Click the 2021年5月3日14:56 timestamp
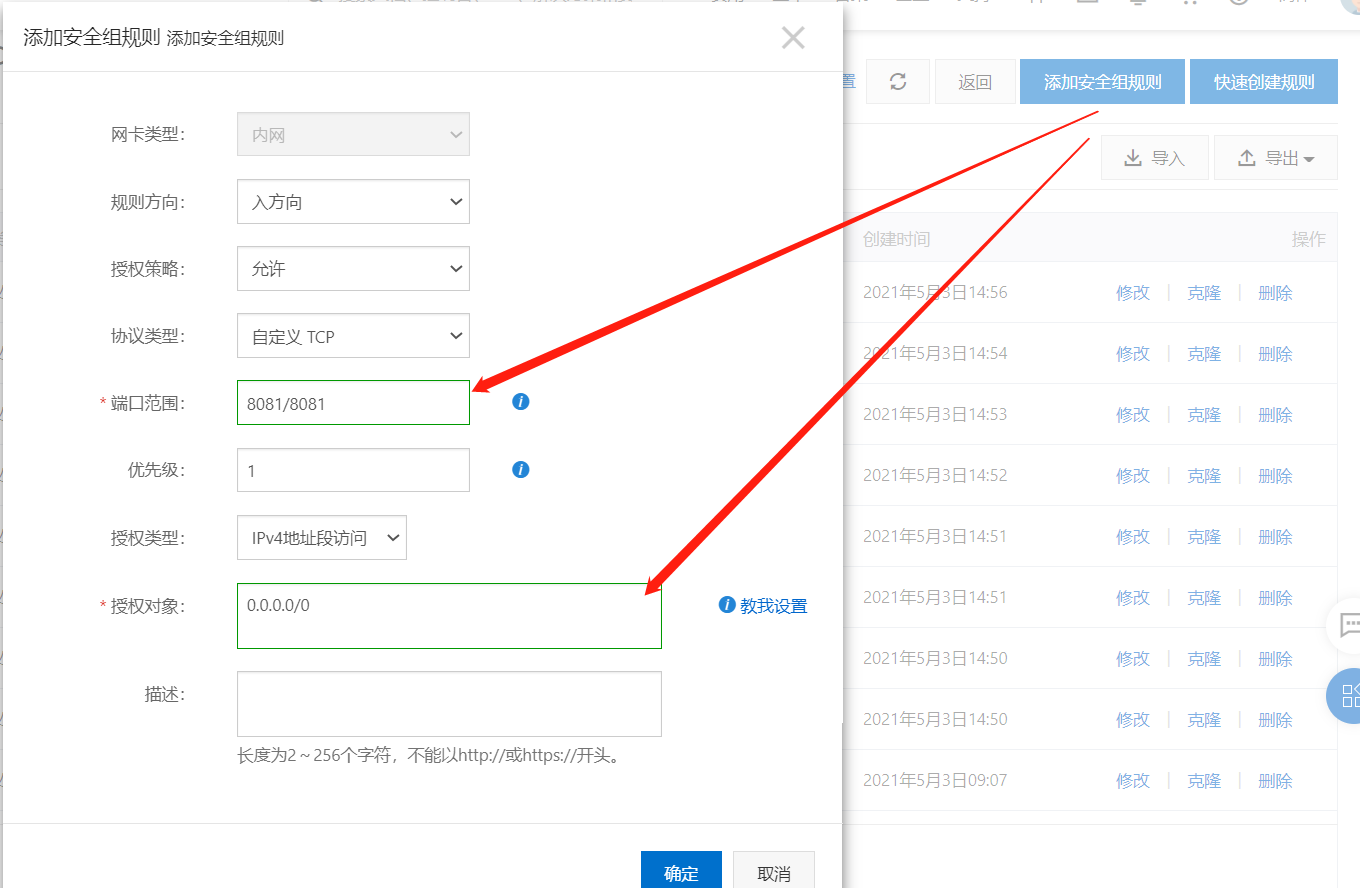1360x888 pixels. (x=935, y=292)
